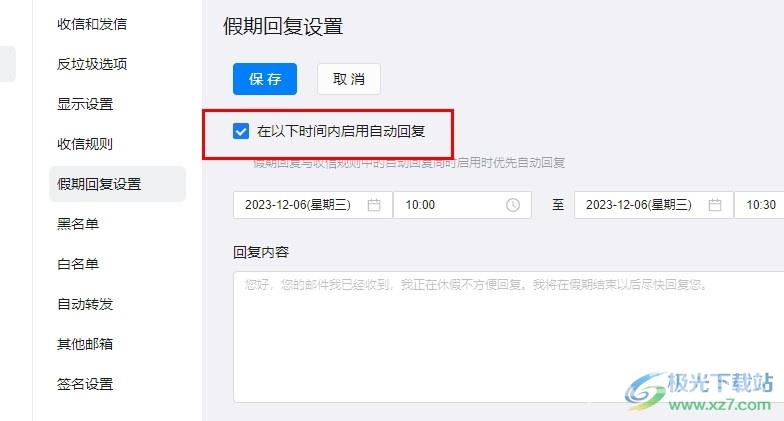Viewport: 784px width, 421px height.
Task: Open 白名单 settings
Action: [78, 264]
